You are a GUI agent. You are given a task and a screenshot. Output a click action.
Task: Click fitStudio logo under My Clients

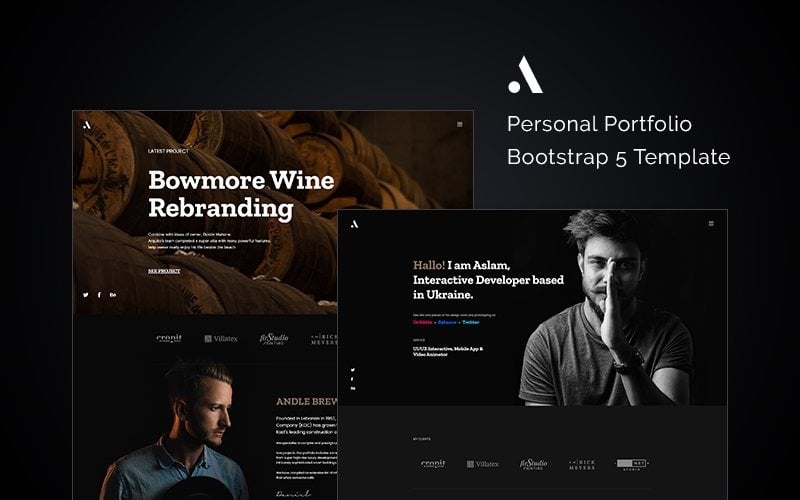point(534,464)
